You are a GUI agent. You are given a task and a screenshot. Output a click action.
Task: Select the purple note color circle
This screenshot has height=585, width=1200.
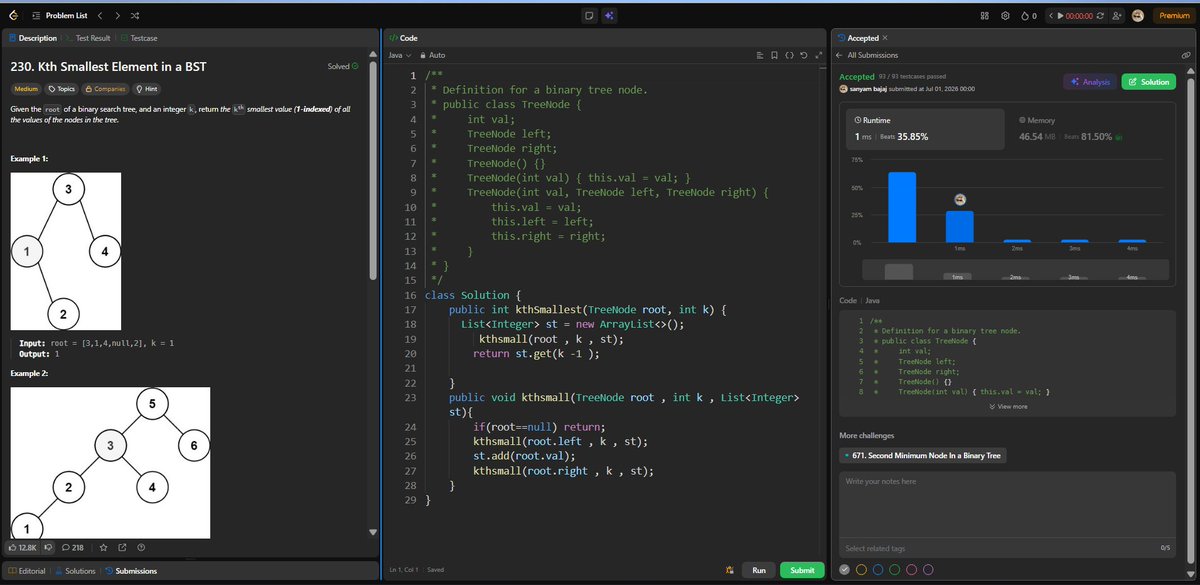pos(927,569)
